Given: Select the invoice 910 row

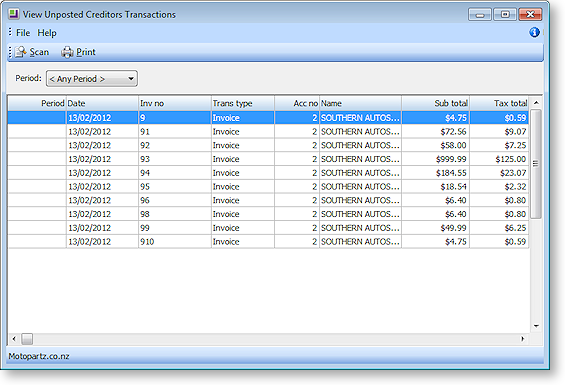Looking at the screenshot, I should point(268,242).
